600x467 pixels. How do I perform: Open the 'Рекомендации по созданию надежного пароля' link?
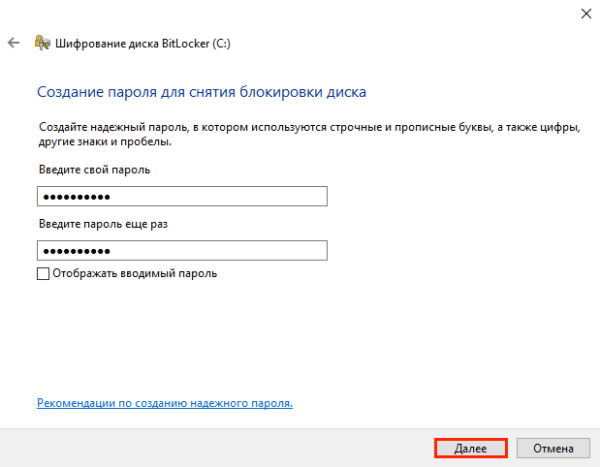click(165, 403)
